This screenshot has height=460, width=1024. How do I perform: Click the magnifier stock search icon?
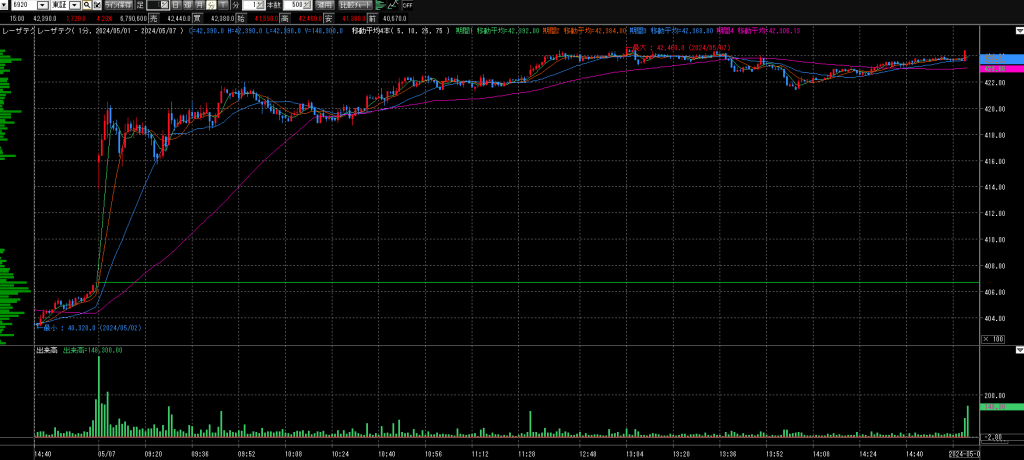87,5
